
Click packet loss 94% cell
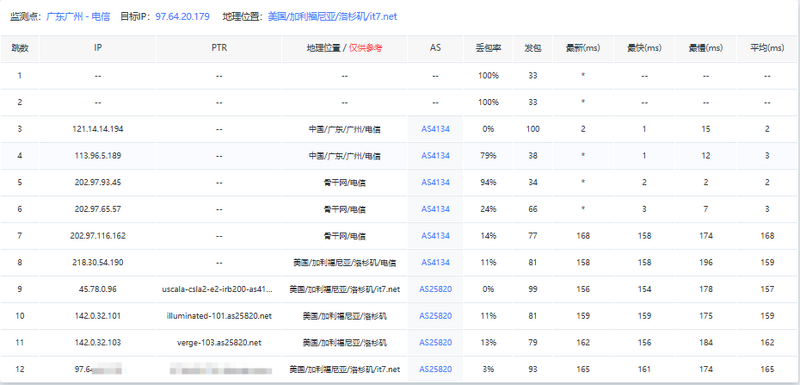pyautogui.click(x=488, y=182)
